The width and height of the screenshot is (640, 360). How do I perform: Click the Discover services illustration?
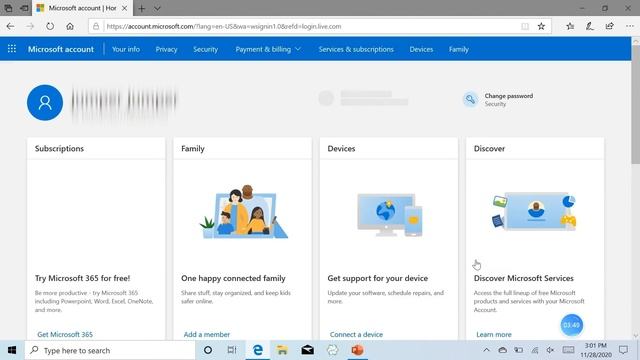click(535, 211)
